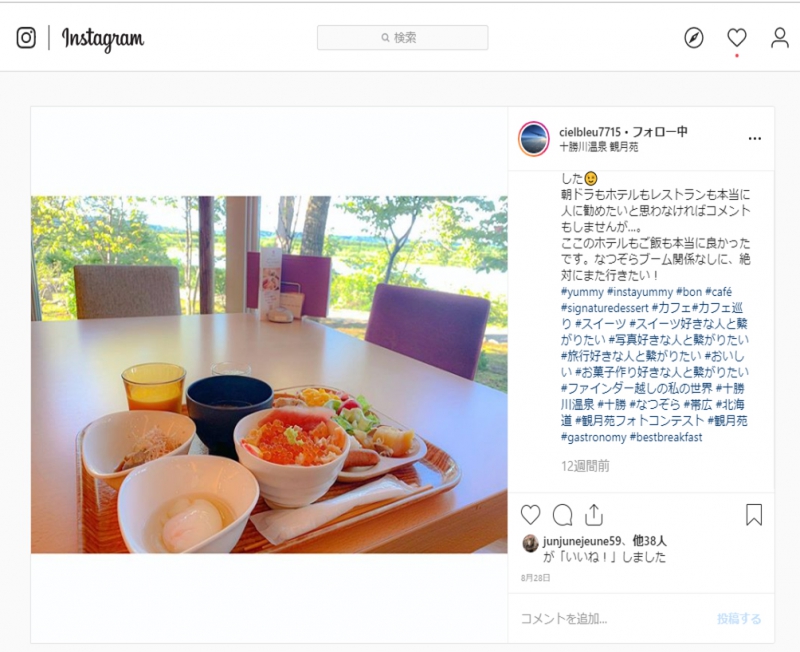Click the Instagram camera logo icon
Viewport: 800px width, 652px height.
(x=26, y=38)
